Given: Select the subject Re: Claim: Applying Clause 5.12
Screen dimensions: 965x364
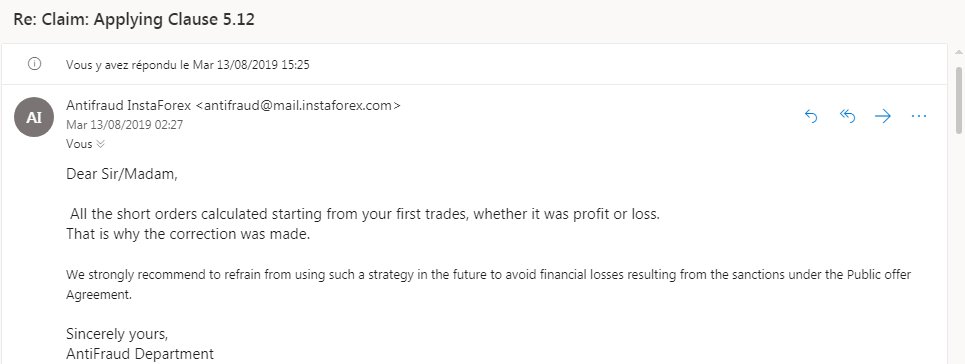Looking at the screenshot, I should point(134,20).
